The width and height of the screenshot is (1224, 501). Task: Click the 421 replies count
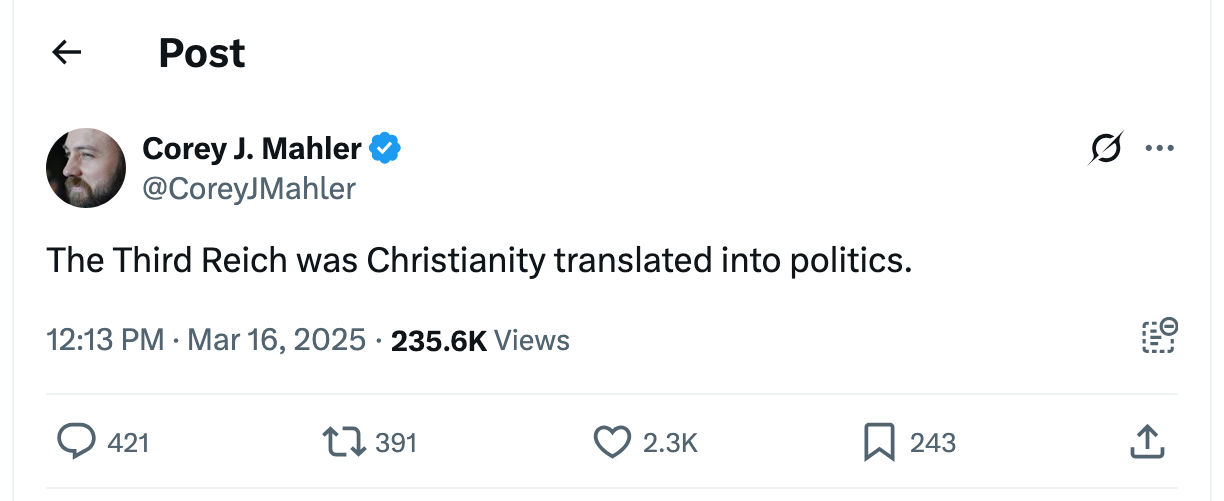(x=128, y=443)
